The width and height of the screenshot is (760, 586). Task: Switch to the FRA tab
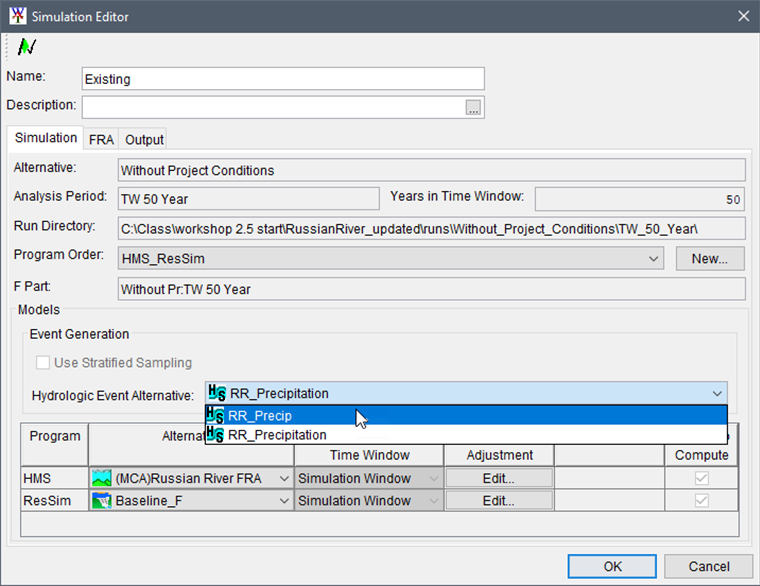pos(101,140)
